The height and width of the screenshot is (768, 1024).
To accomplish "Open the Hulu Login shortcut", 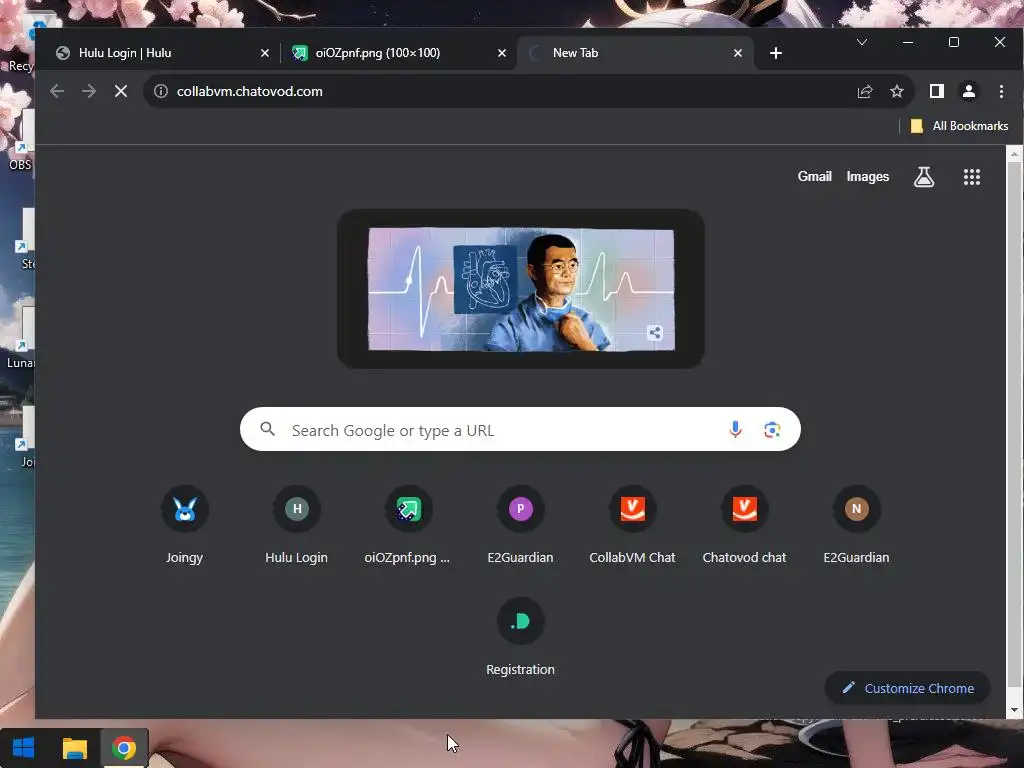I will tap(296, 524).
